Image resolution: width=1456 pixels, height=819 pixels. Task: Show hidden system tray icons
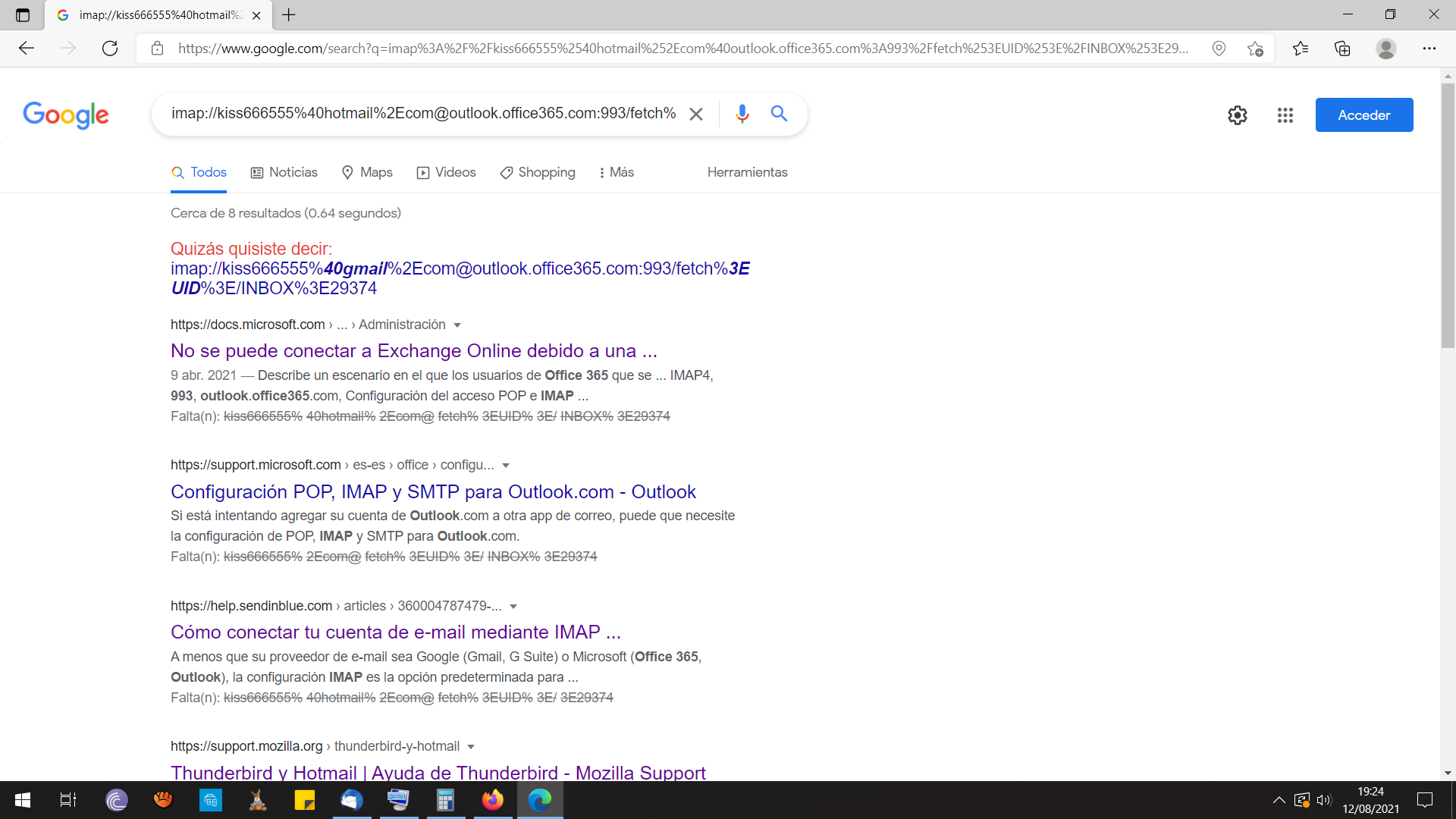tap(1279, 800)
